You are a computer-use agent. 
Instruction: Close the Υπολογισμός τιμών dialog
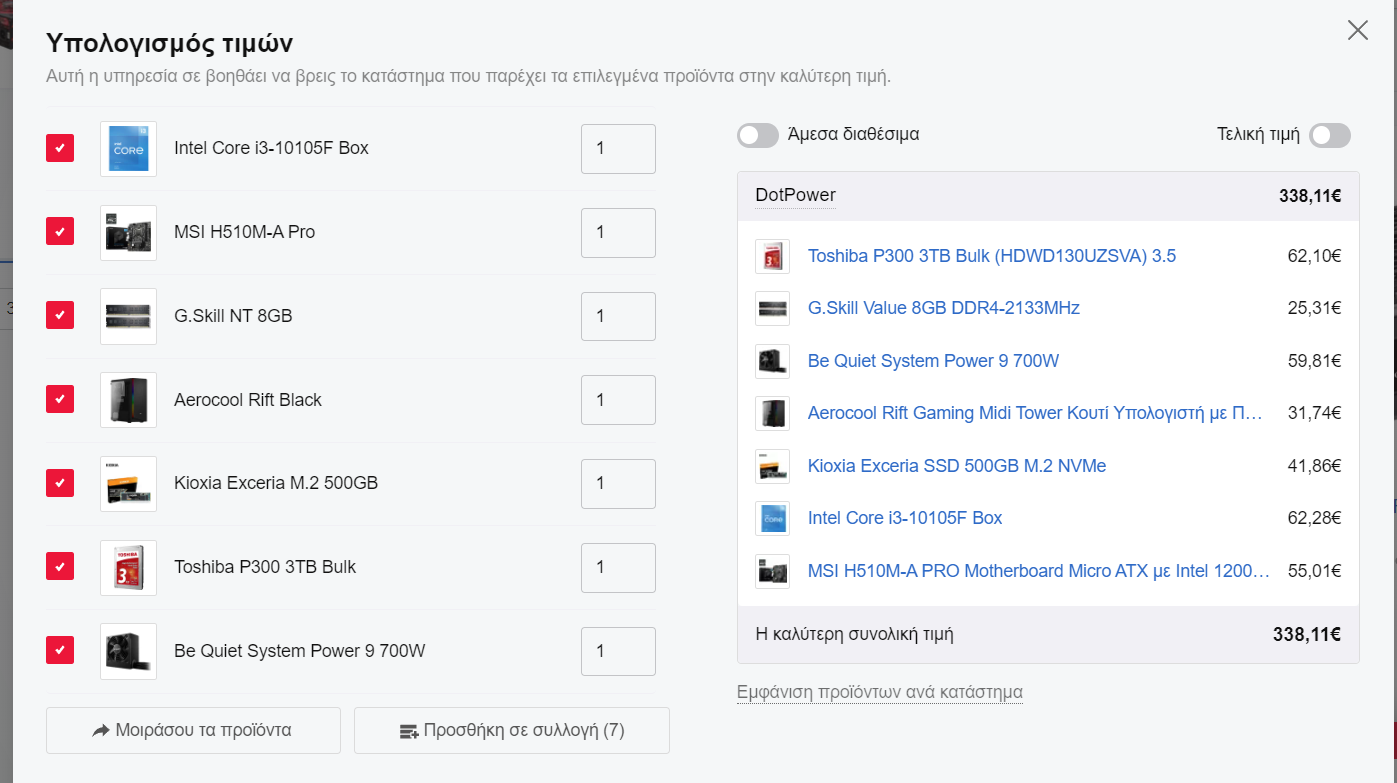[1357, 30]
